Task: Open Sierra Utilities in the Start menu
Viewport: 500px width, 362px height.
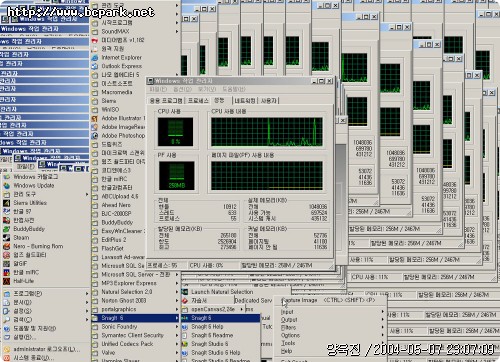Action: click(30, 203)
